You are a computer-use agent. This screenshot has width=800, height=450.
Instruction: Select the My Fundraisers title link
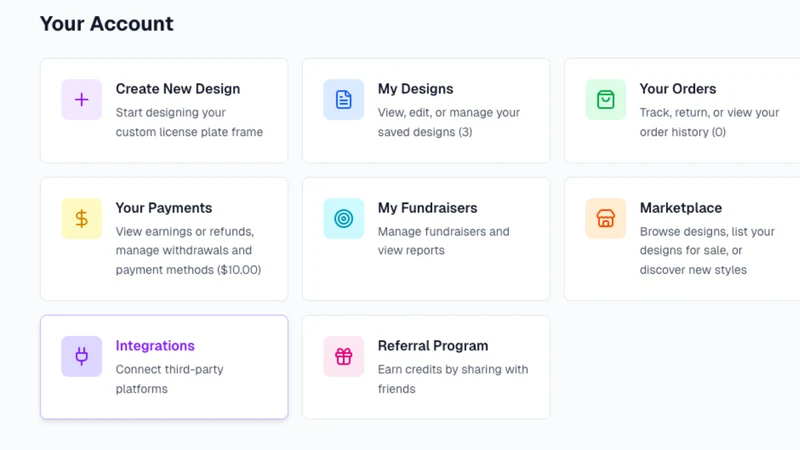pyautogui.click(x=428, y=208)
